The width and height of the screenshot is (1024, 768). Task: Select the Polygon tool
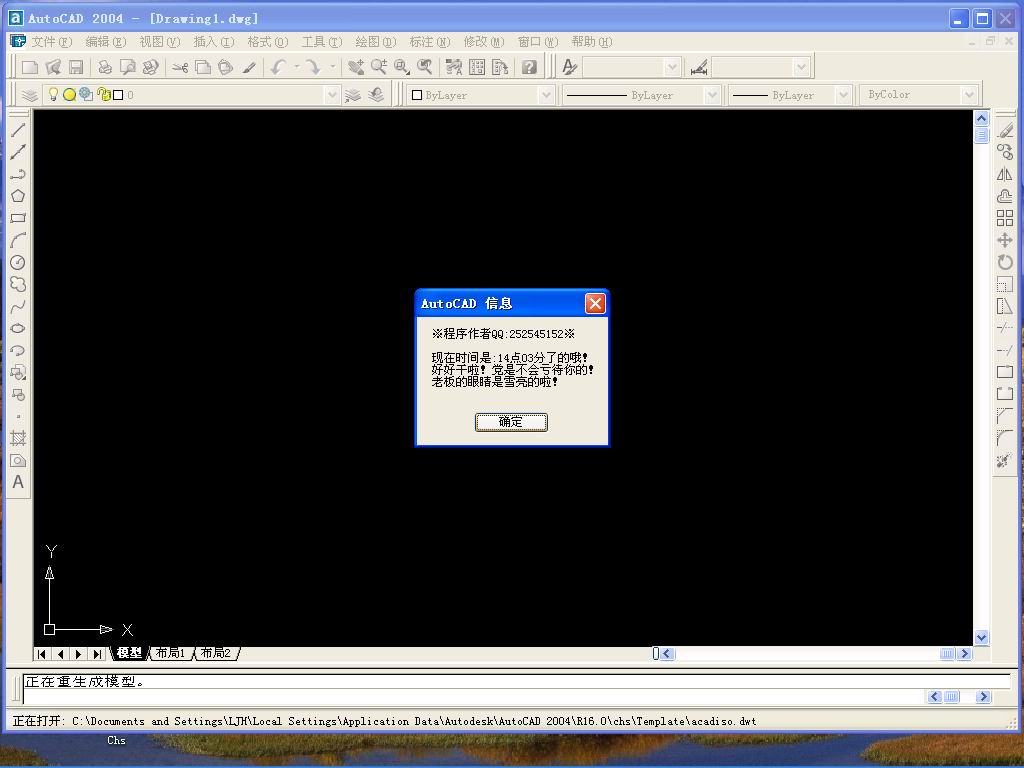point(18,196)
